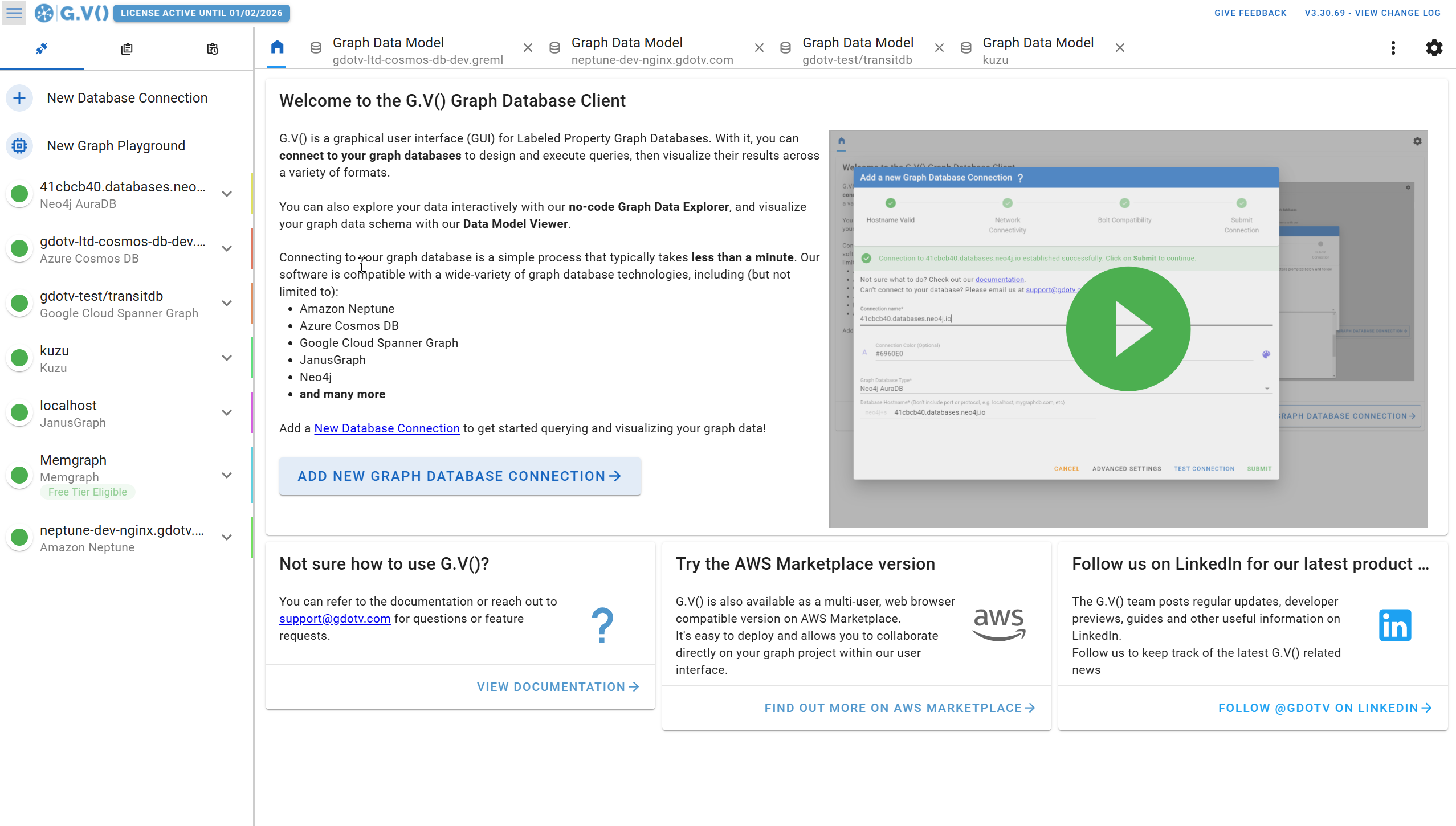Click the New Graph Playground chip icon
The width and height of the screenshot is (1456, 826).
[19, 146]
